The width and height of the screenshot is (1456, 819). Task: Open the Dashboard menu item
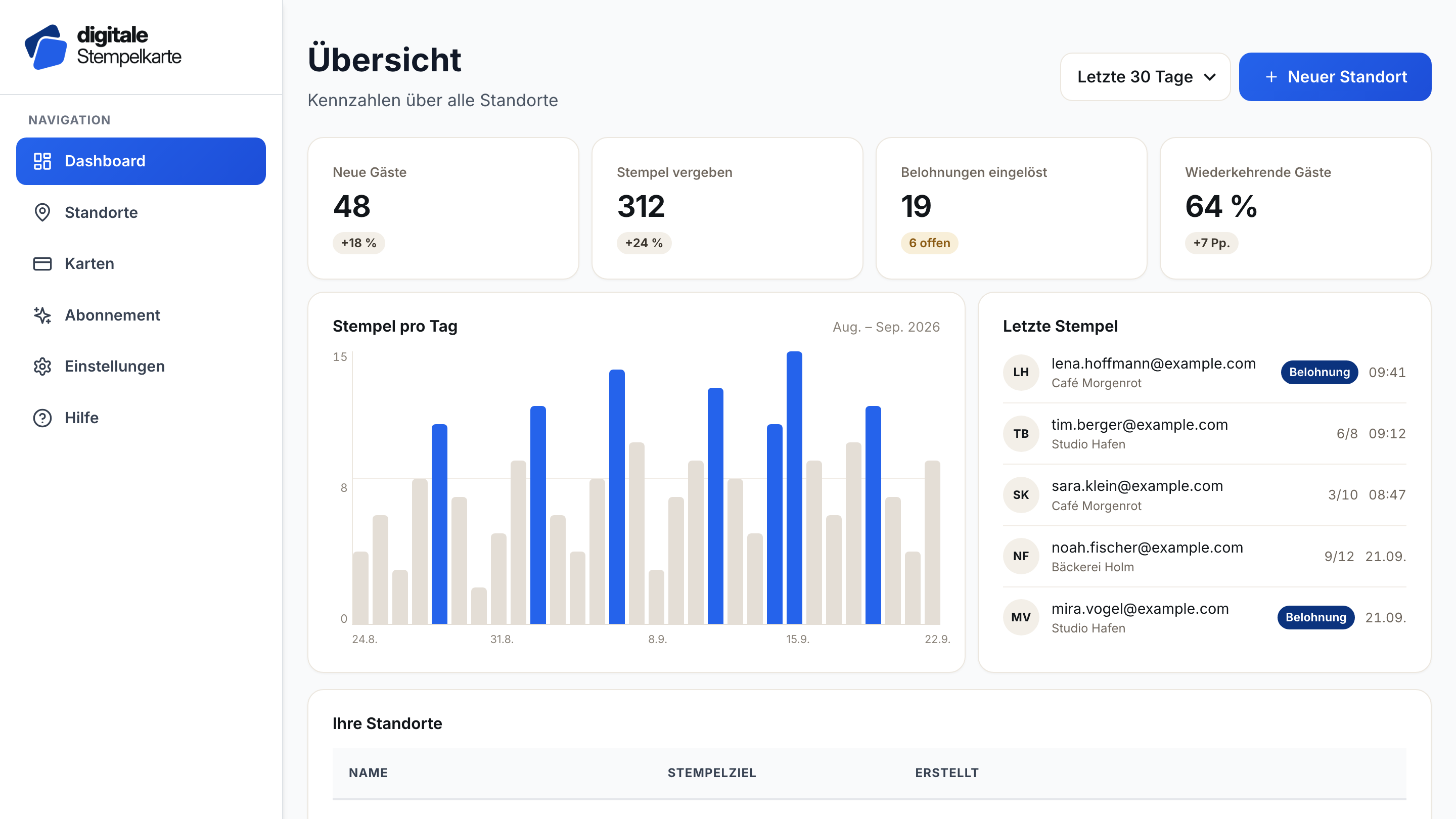pos(141,161)
